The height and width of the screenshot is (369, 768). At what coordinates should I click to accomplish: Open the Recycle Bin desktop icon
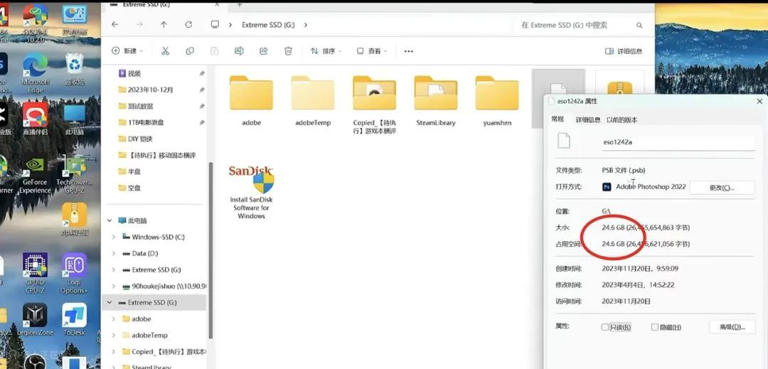(x=74, y=69)
